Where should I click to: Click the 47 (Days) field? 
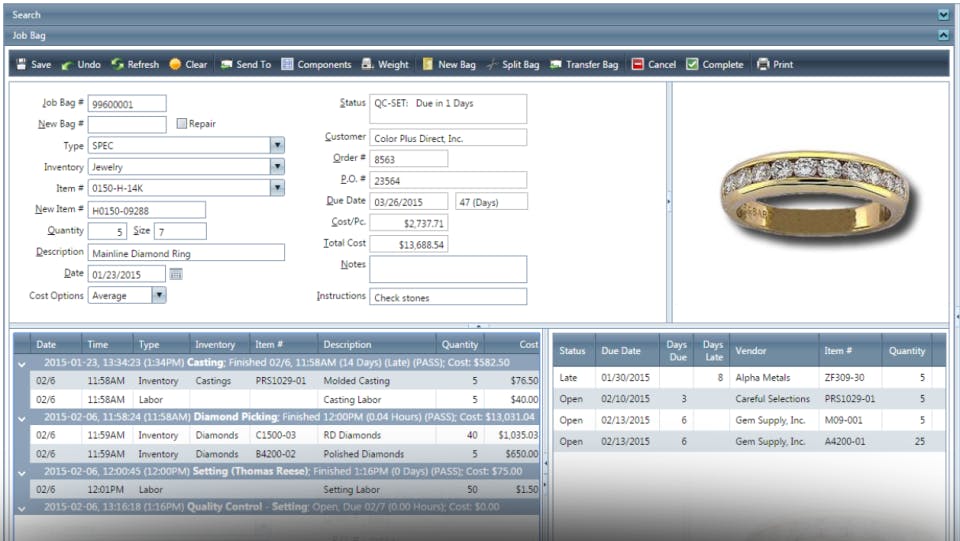point(491,201)
